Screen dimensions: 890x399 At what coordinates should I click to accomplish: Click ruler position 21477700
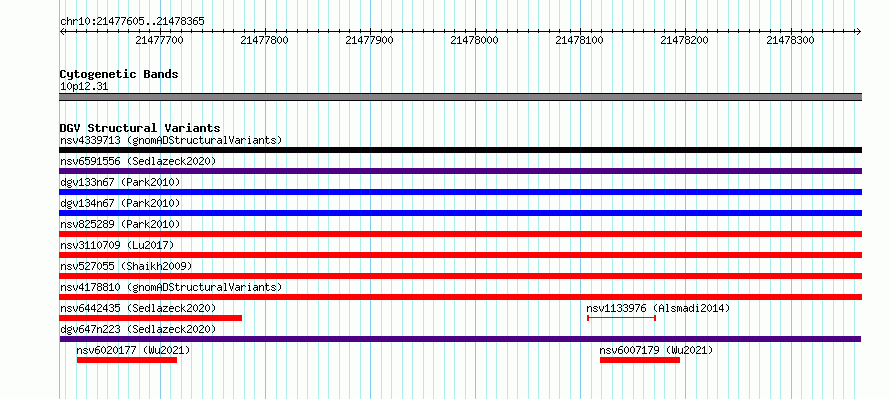(x=159, y=40)
